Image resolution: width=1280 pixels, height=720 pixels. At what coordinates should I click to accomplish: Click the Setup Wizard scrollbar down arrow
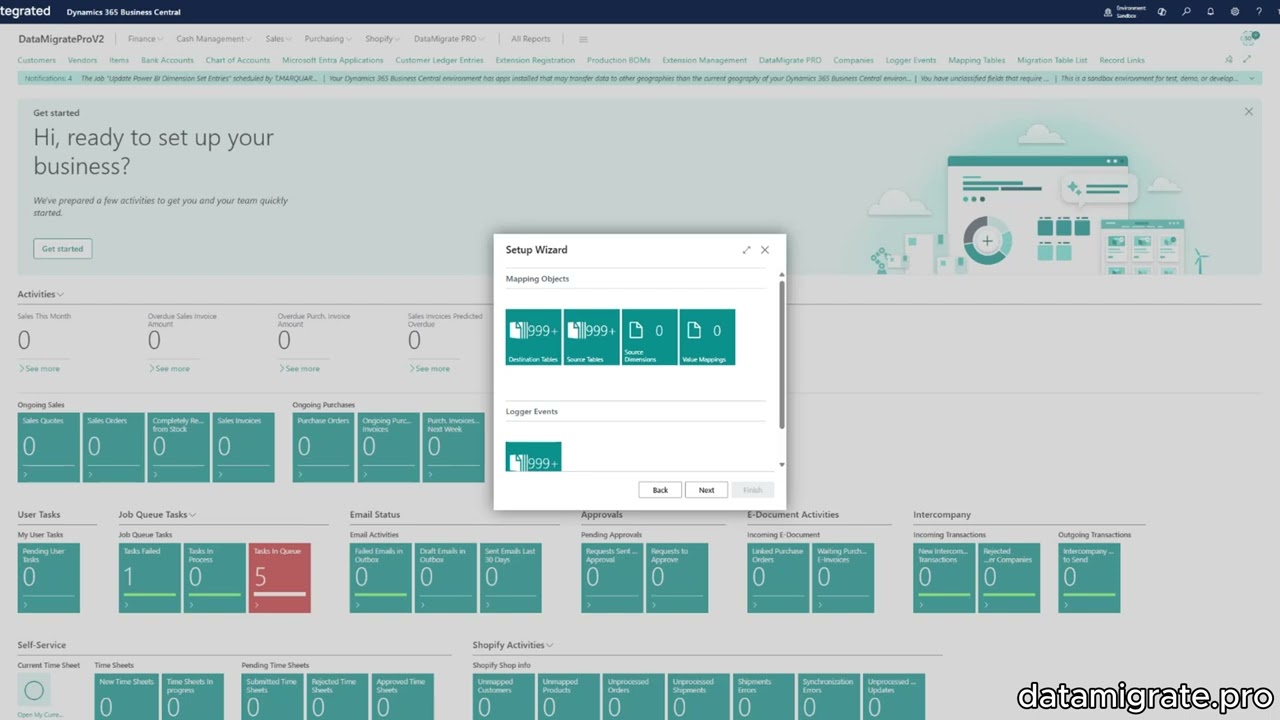781,465
